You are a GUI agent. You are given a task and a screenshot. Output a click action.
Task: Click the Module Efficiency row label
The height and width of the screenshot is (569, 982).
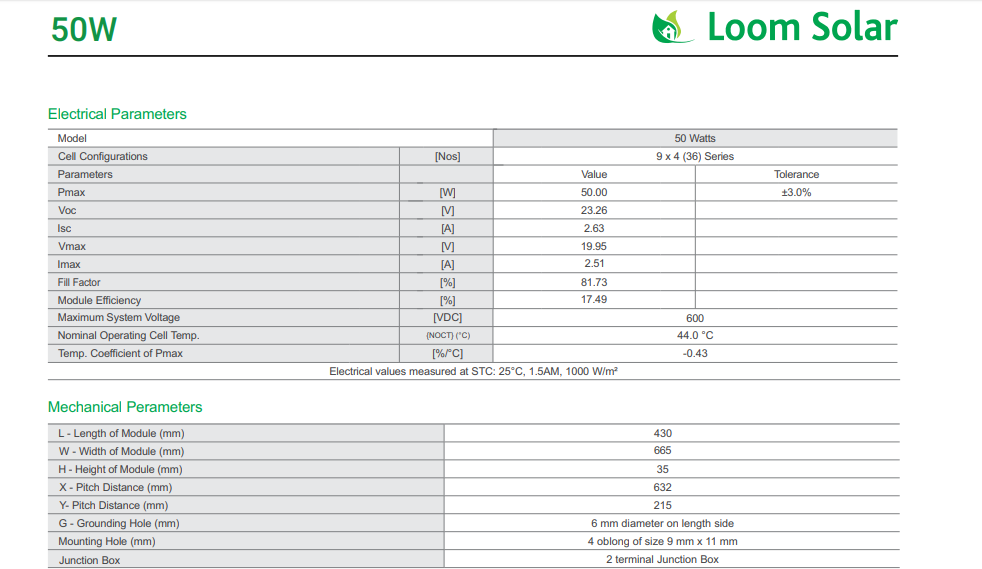click(x=99, y=300)
